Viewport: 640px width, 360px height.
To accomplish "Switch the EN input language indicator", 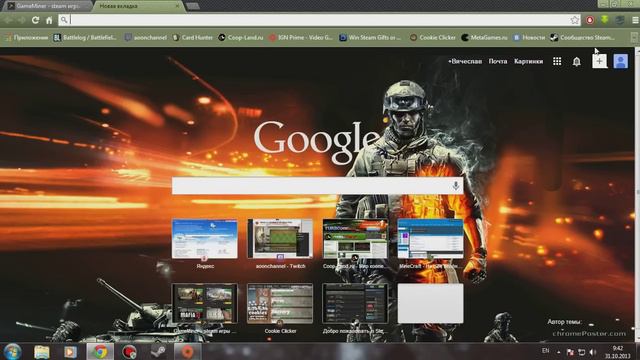I will pyautogui.click(x=545, y=351).
